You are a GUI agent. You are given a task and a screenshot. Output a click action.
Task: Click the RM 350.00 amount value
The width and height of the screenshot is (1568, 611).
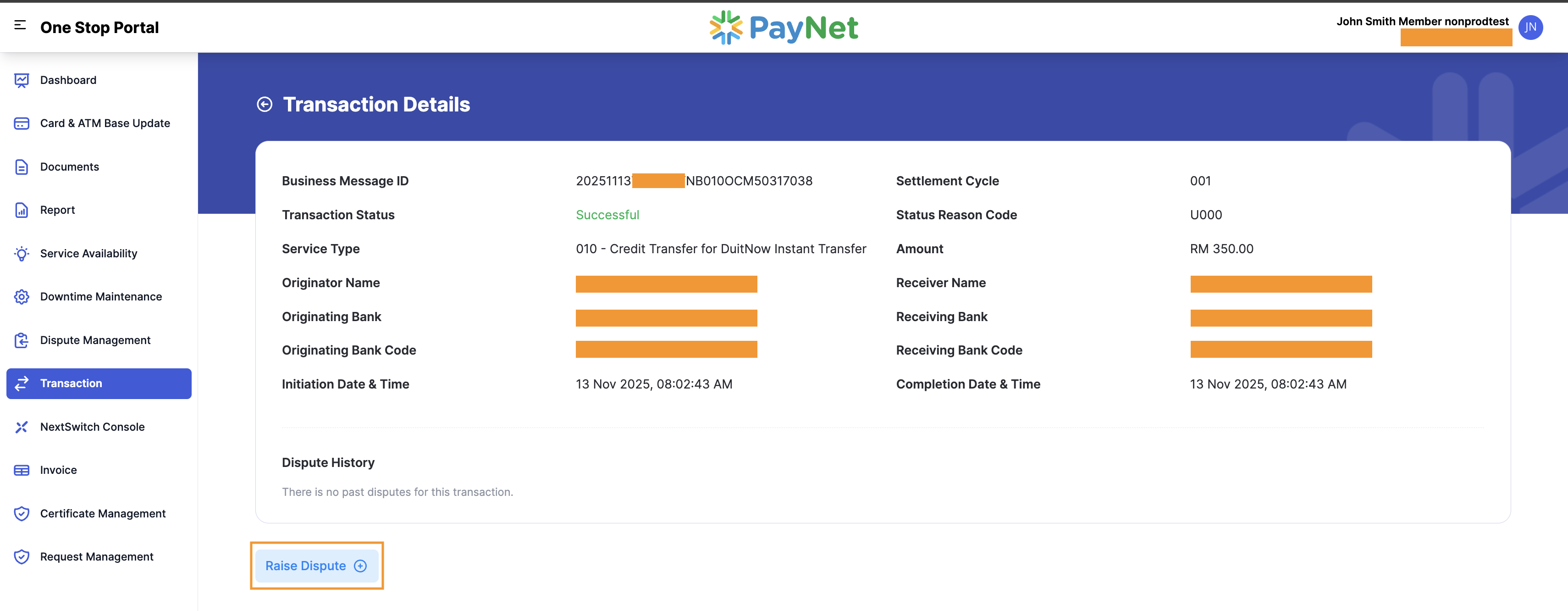click(x=1221, y=249)
